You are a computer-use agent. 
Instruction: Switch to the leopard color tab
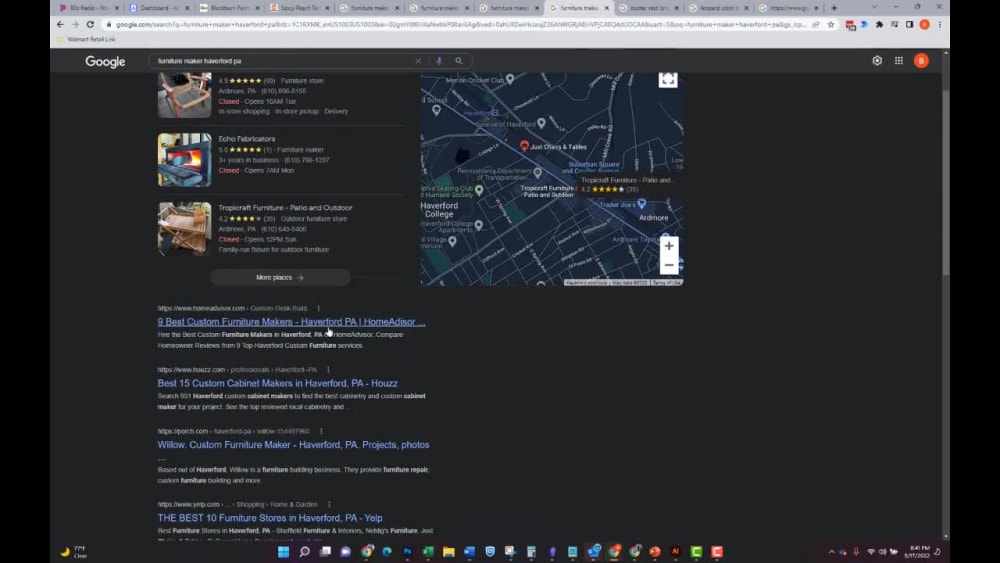(x=719, y=8)
